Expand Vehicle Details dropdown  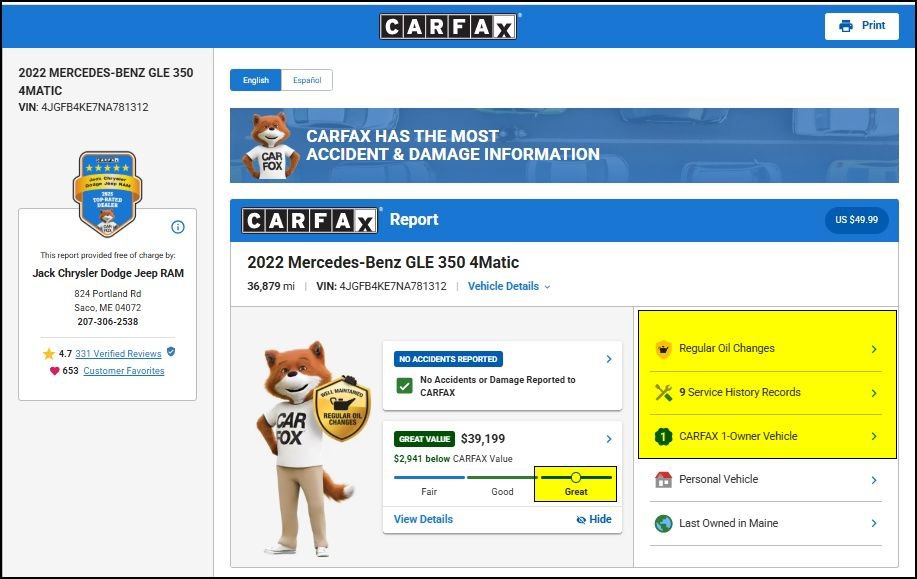click(x=509, y=287)
